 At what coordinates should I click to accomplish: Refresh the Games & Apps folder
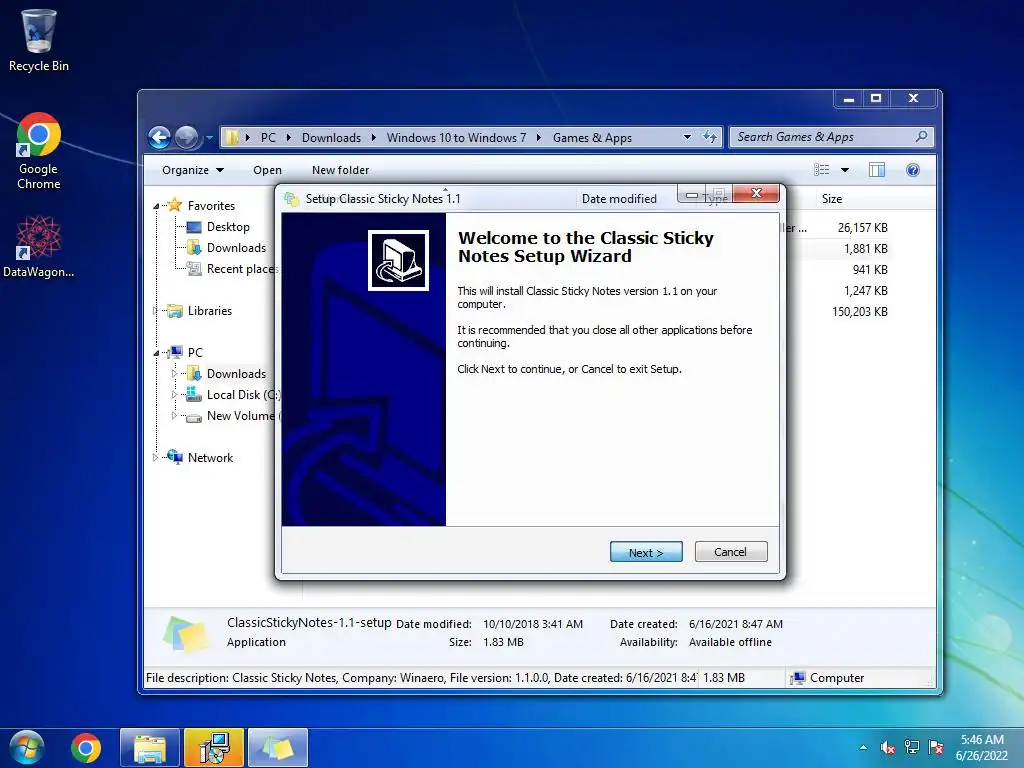point(710,137)
